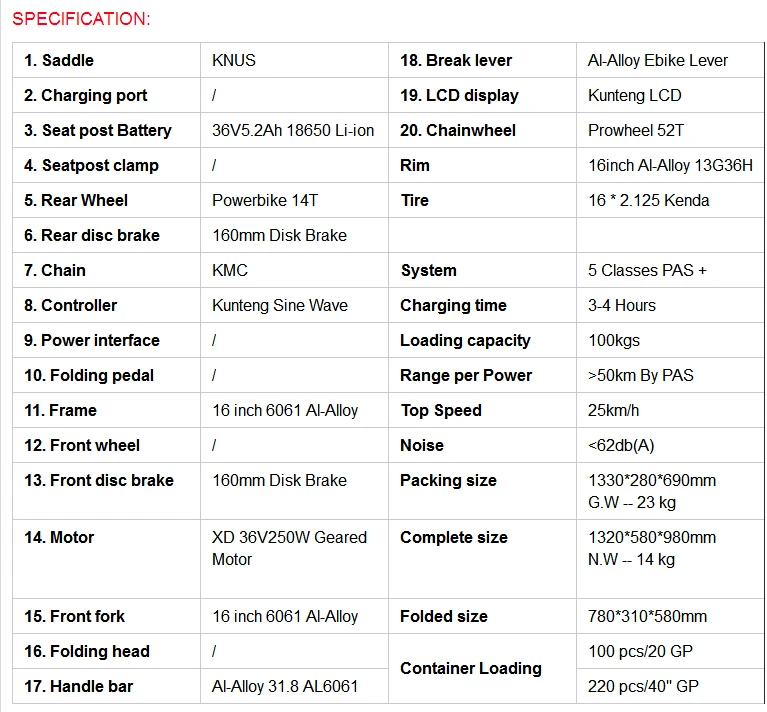The image size is (767, 712).
Task: Select the '3. Seat post Battery' label
Action: click(x=98, y=130)
